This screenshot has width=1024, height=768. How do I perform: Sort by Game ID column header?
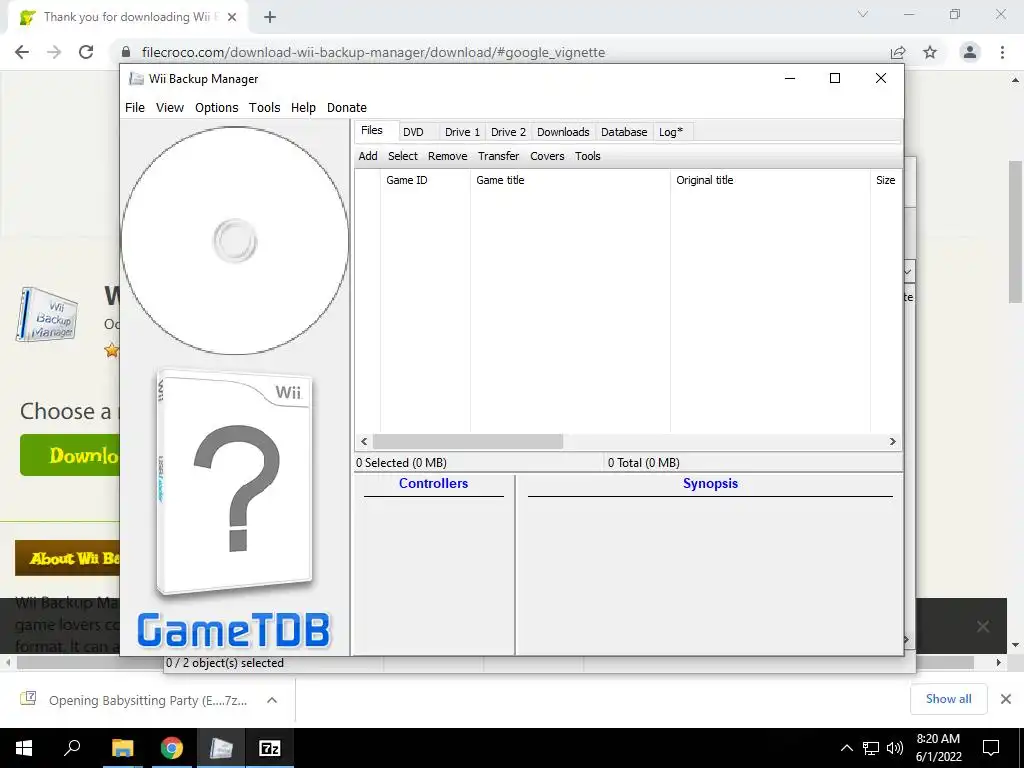425,180
